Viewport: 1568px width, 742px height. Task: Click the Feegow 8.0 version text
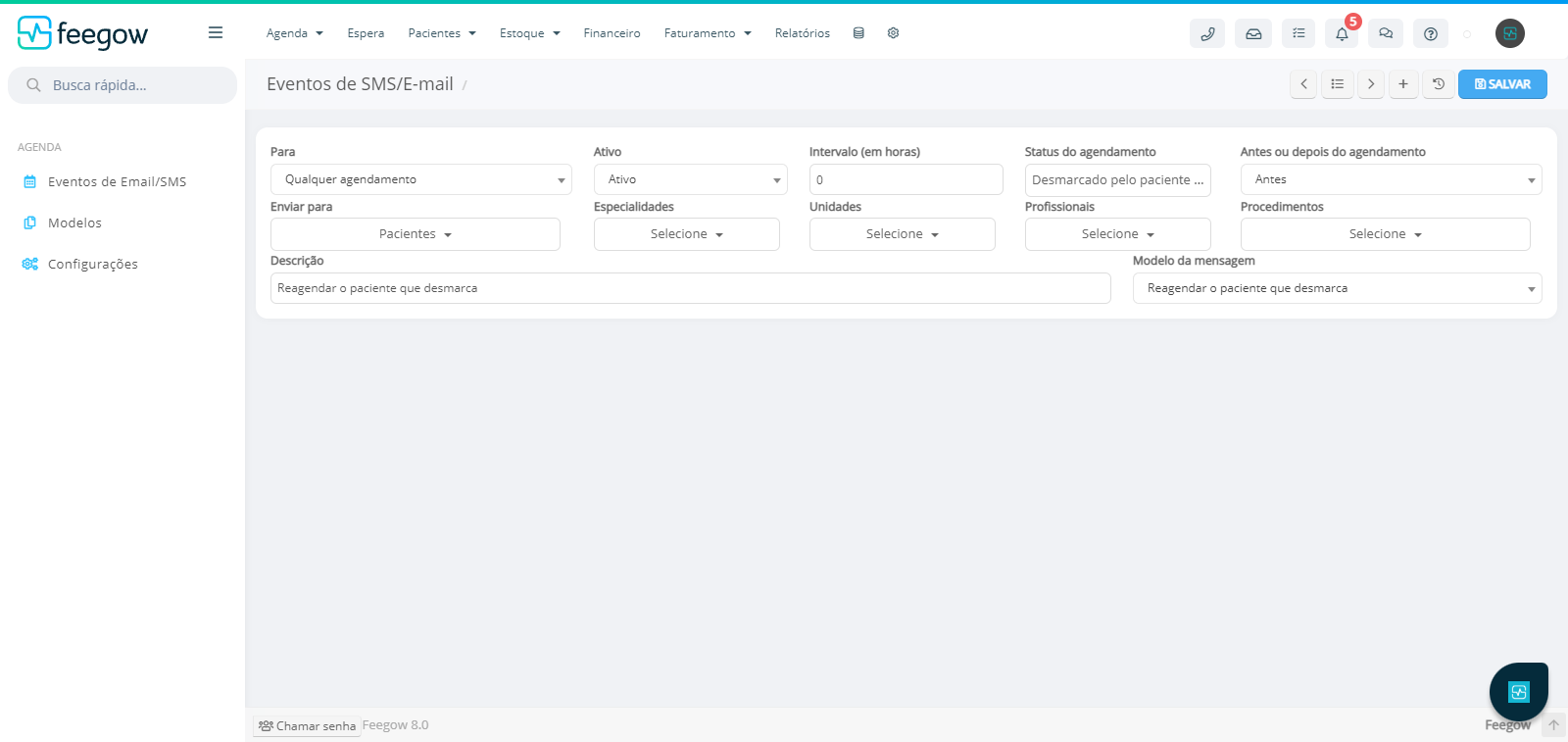point(396,725)
